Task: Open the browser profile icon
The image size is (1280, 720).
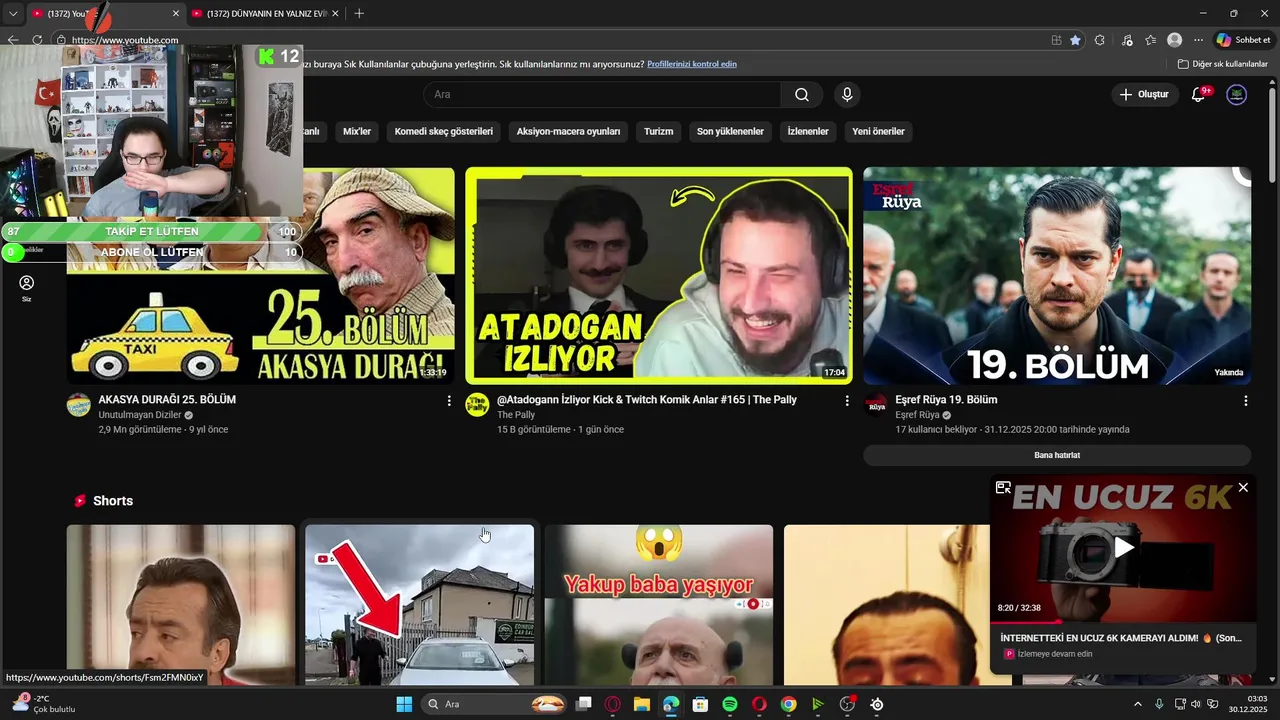Action: pos(1175,40)
